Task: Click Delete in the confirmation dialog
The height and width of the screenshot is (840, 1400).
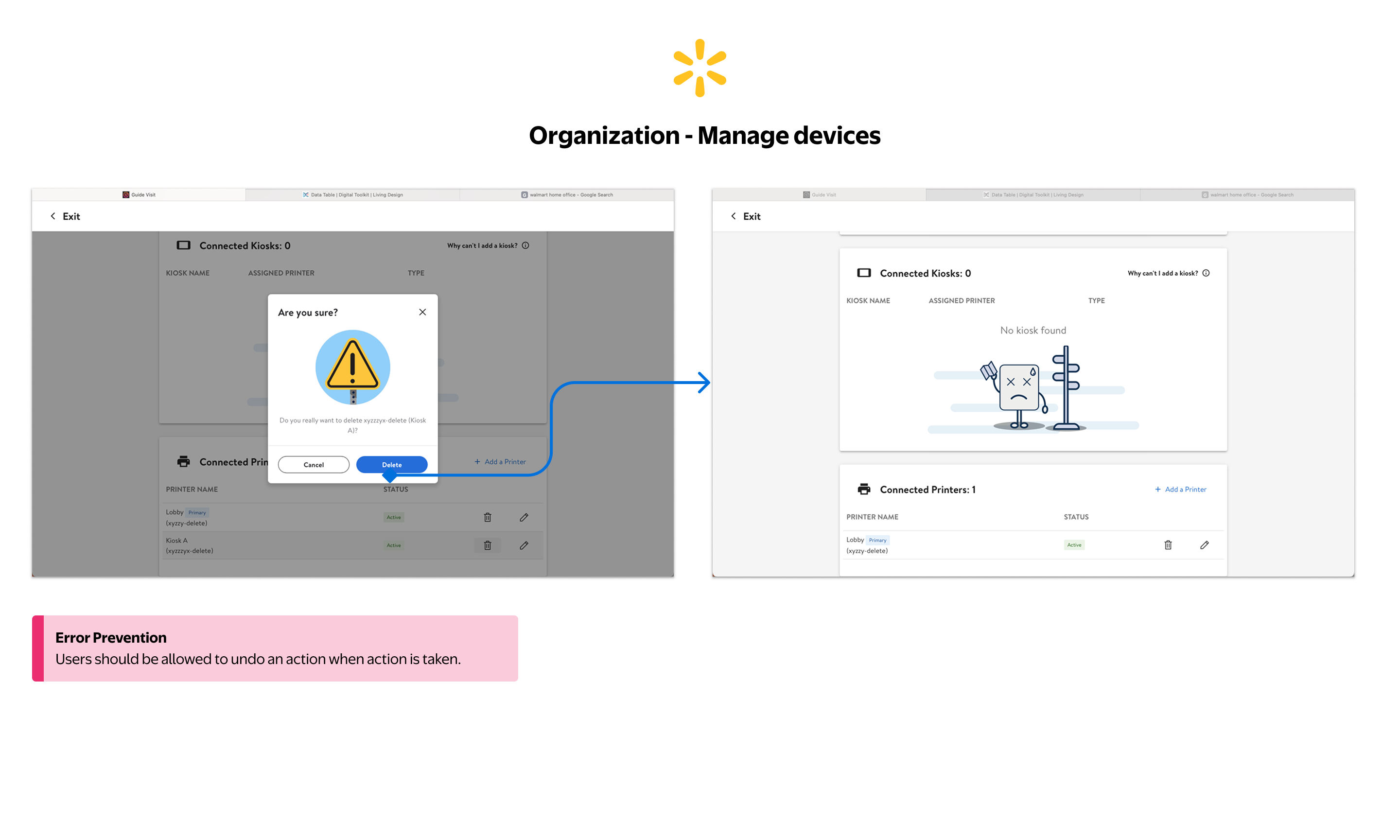Action: [x=392, y=464]
